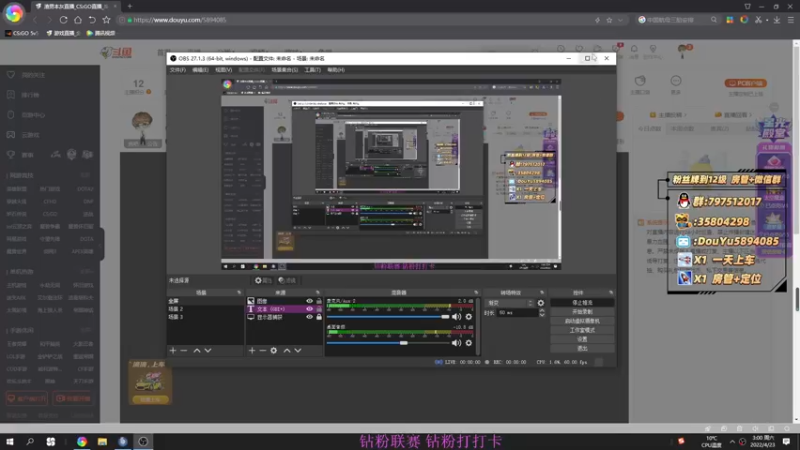Open the File(F) menu in OBS

click(178, 70)
